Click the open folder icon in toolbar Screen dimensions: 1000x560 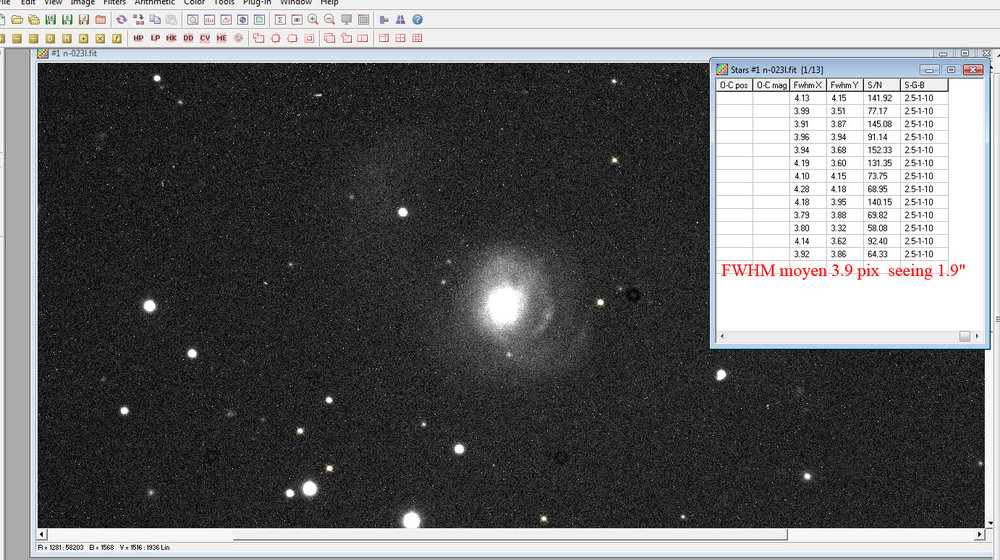point(17,20)
